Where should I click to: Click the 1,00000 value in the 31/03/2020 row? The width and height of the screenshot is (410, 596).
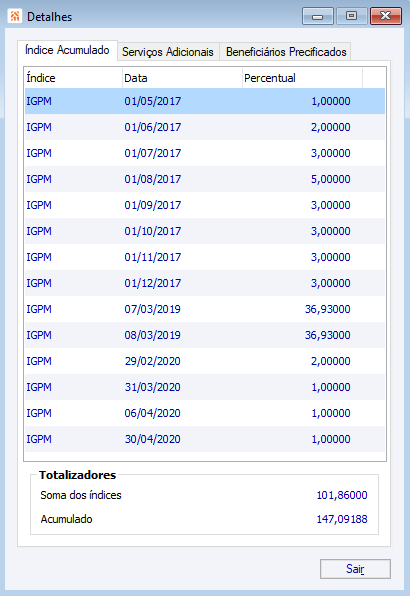331,387
